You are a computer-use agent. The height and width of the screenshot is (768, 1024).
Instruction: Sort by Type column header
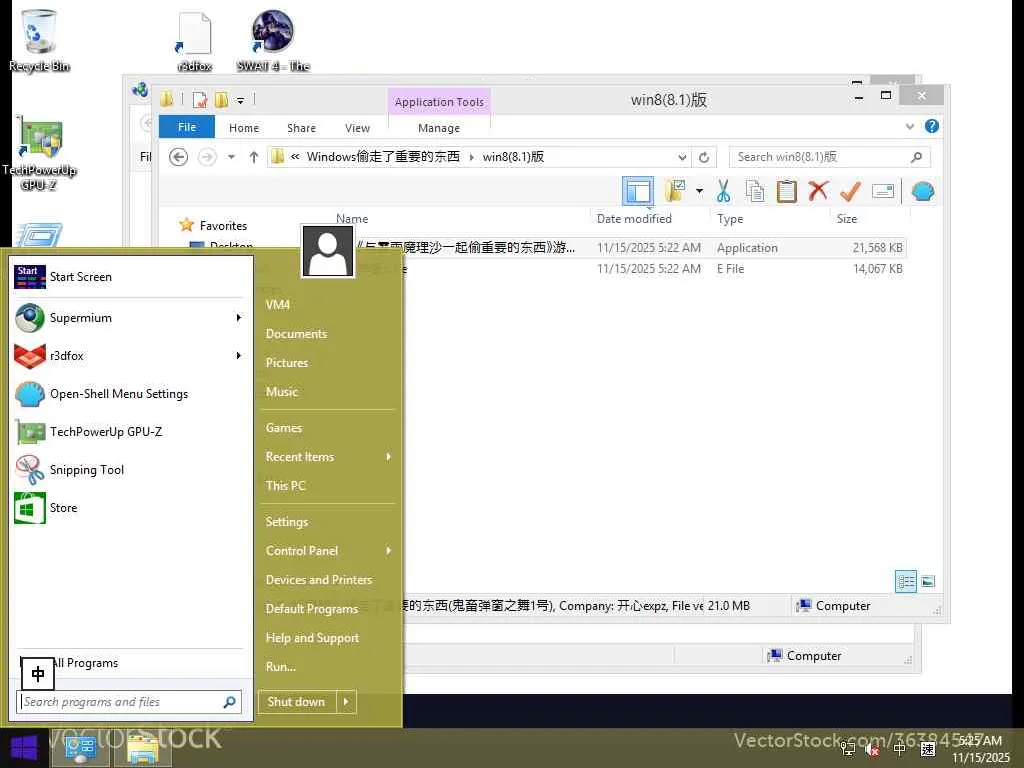click(x=730, y=219)
